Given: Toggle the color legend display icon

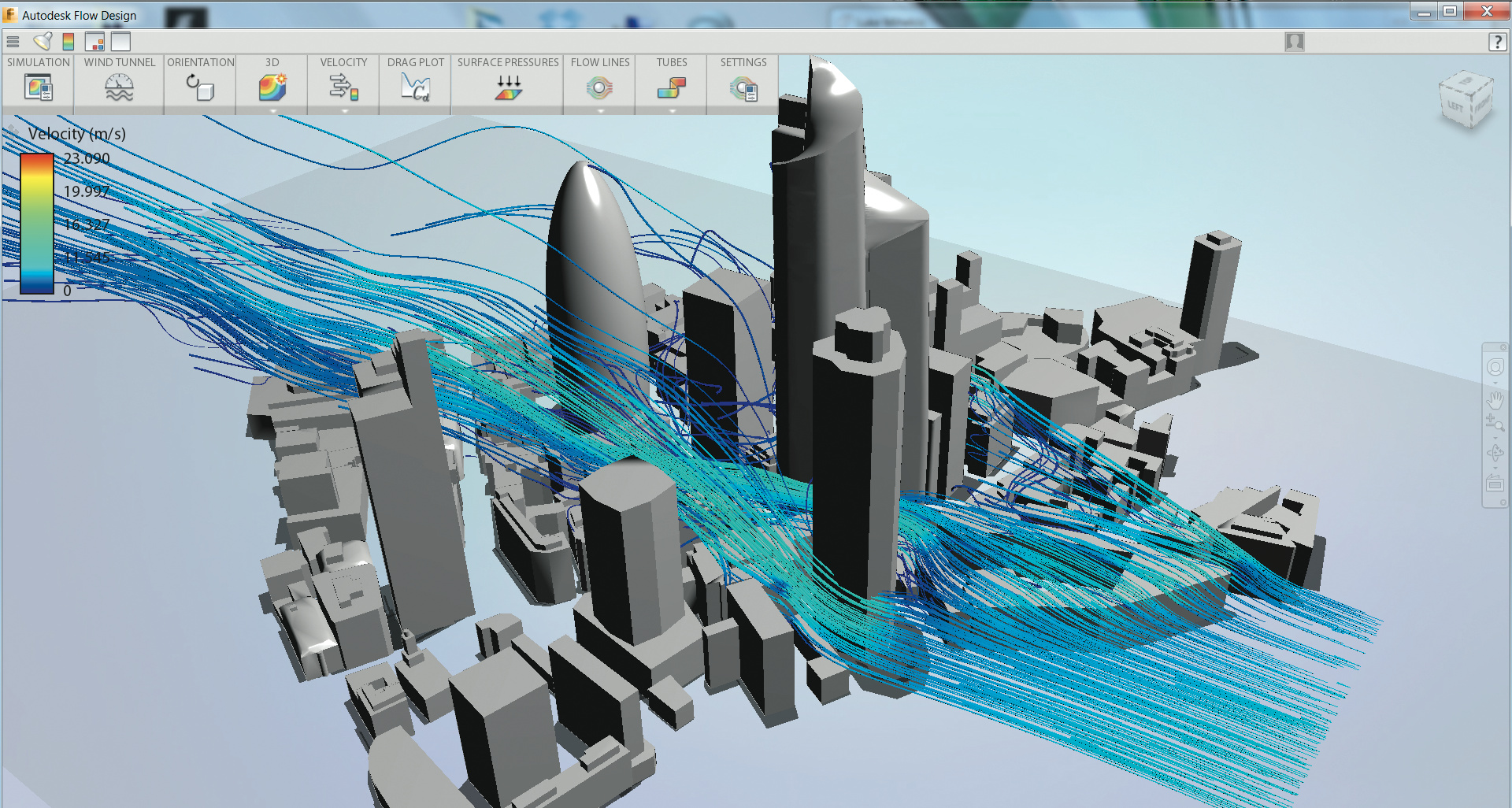Looking at the screenshot, I should point(69,42).
